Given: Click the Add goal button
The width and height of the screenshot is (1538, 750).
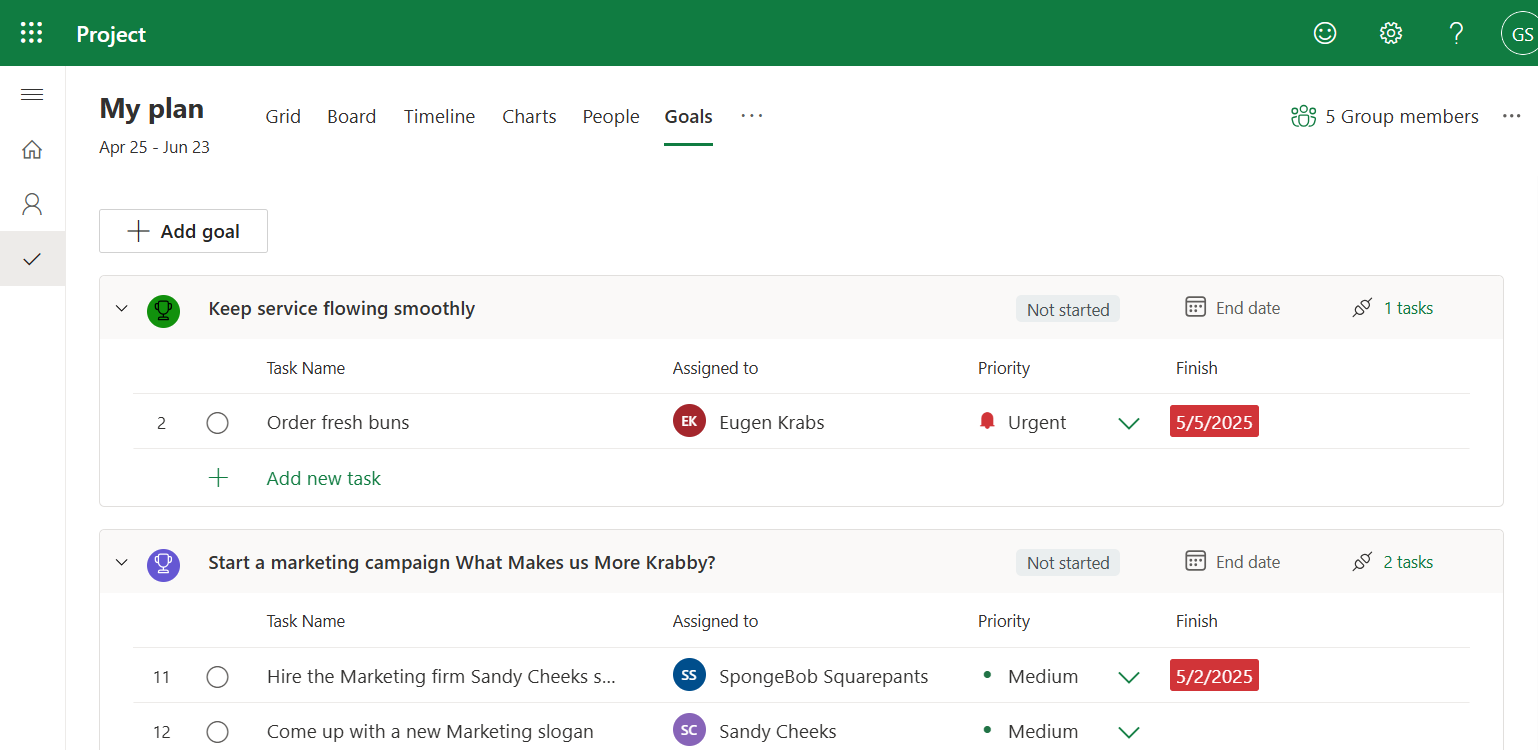Looking at the screenshot, I should [x=183, y=231].
